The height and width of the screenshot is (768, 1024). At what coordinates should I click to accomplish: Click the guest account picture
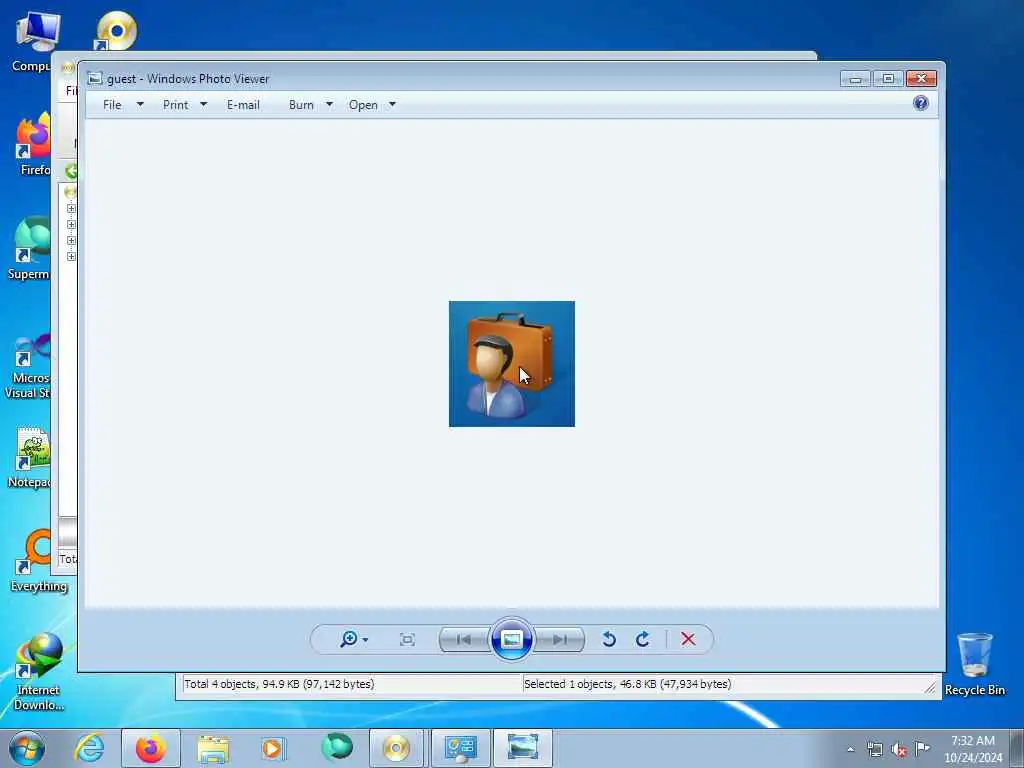[x=511, y=364]
